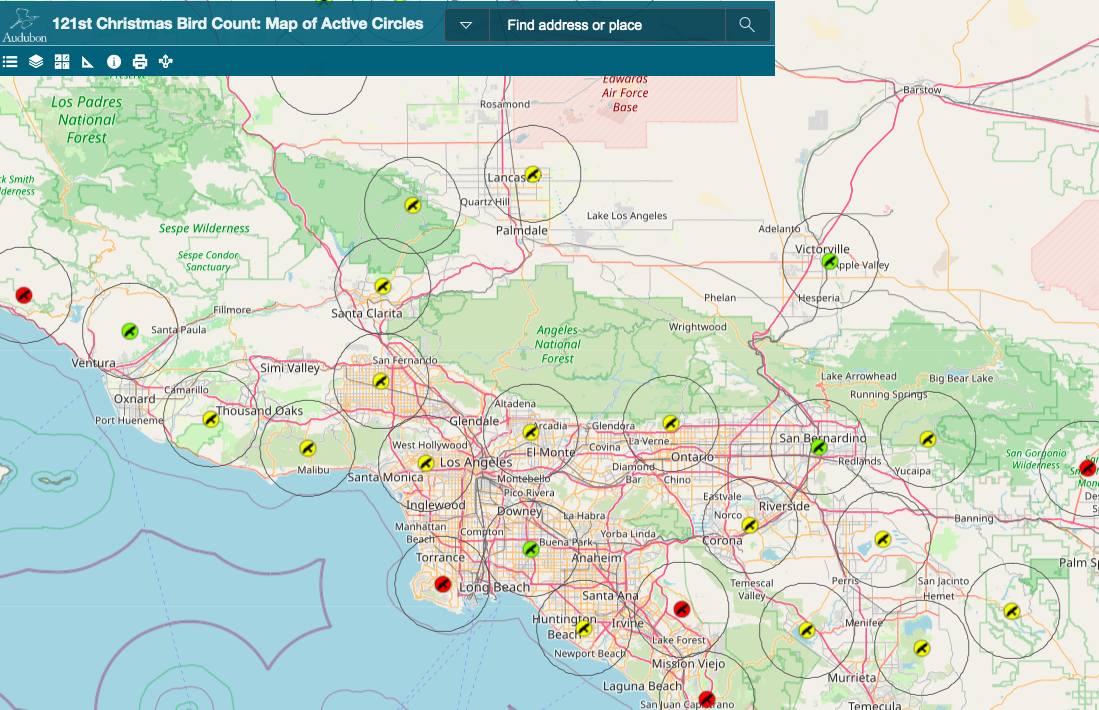This screenshot has height=710, width=1099.
Task: Select yellow bird marker left of Los Angeles label
Action: (426, 463)
